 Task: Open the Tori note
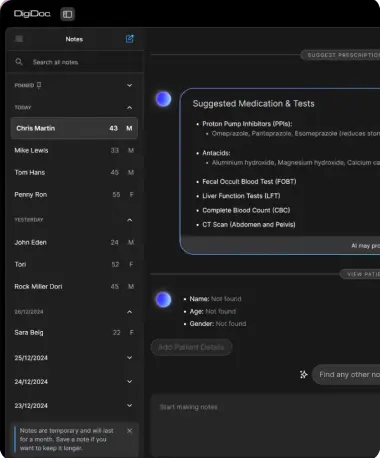point(74,265)
